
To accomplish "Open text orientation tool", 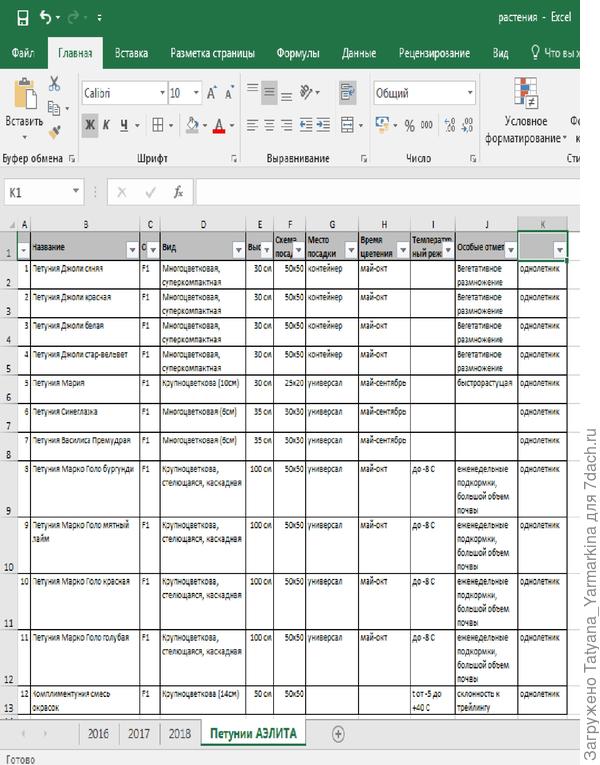I will 306,92.
